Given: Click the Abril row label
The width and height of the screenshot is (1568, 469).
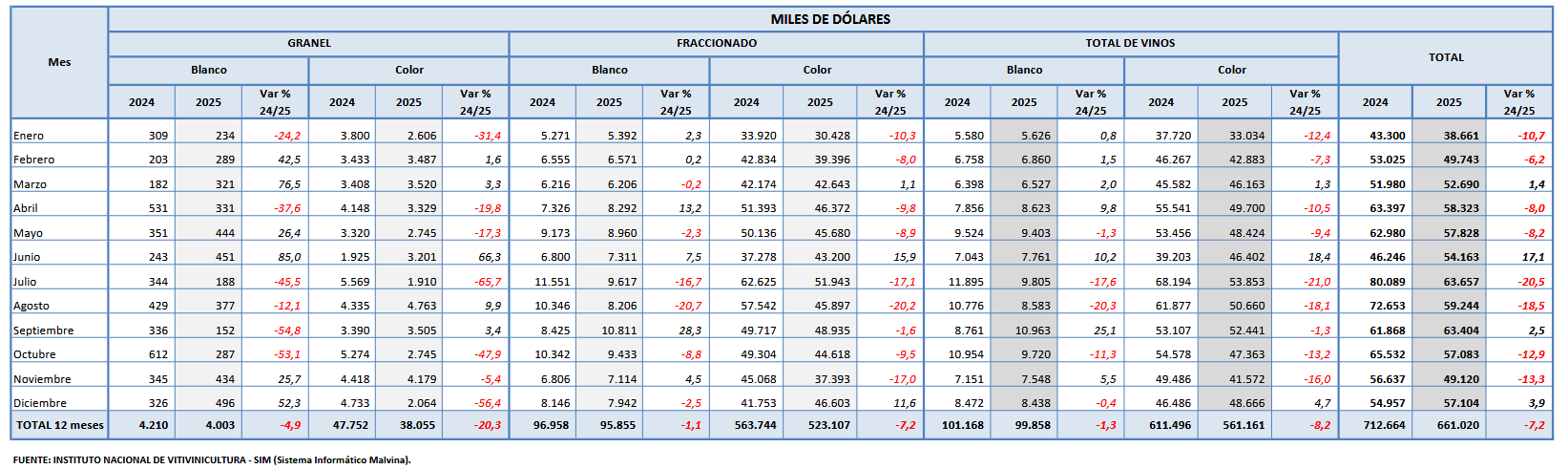Looking at the screenshot, I should (26, 208).
